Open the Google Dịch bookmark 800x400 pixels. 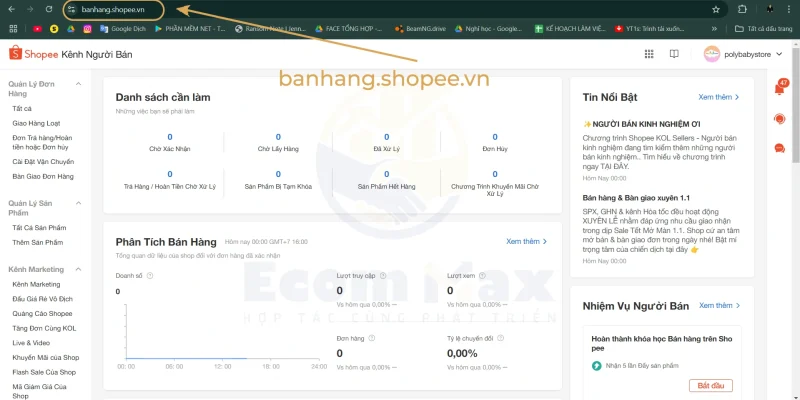(123, 29)
